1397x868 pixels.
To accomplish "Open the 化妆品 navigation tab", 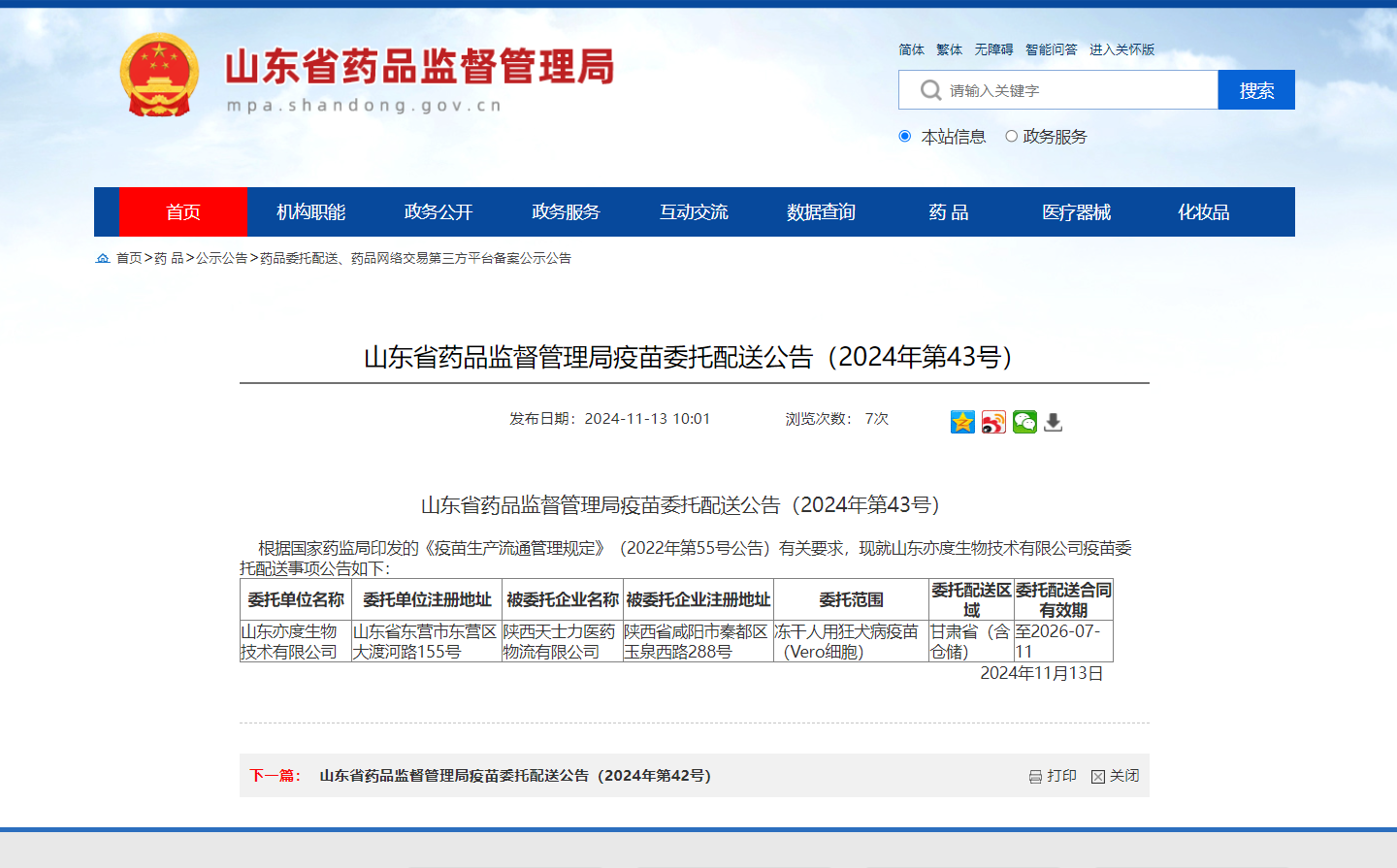I will click(1203, 212).
